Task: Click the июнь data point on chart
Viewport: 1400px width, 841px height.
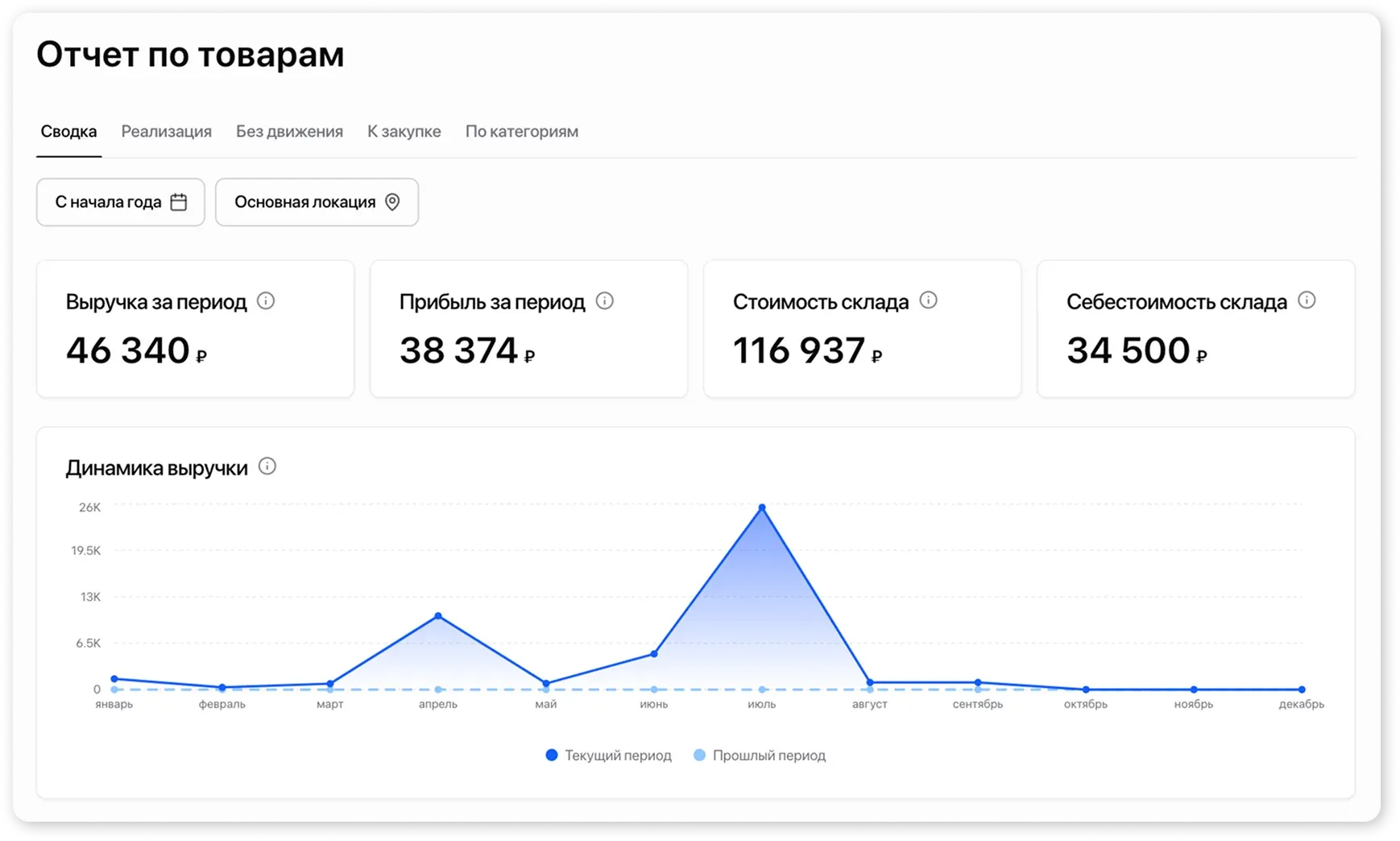Action: click(x=654, y=654)
